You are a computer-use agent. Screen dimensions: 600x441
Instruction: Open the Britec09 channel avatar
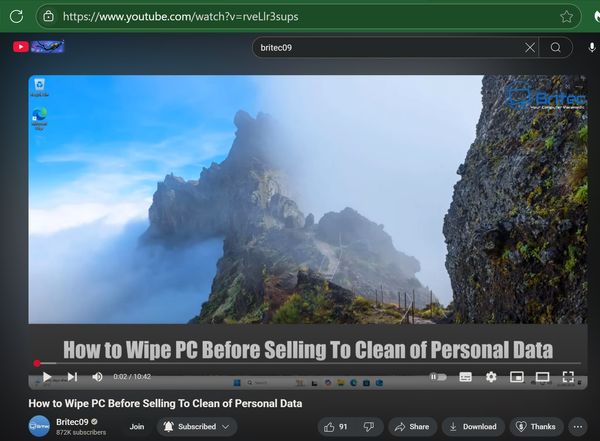pos(39,426)
